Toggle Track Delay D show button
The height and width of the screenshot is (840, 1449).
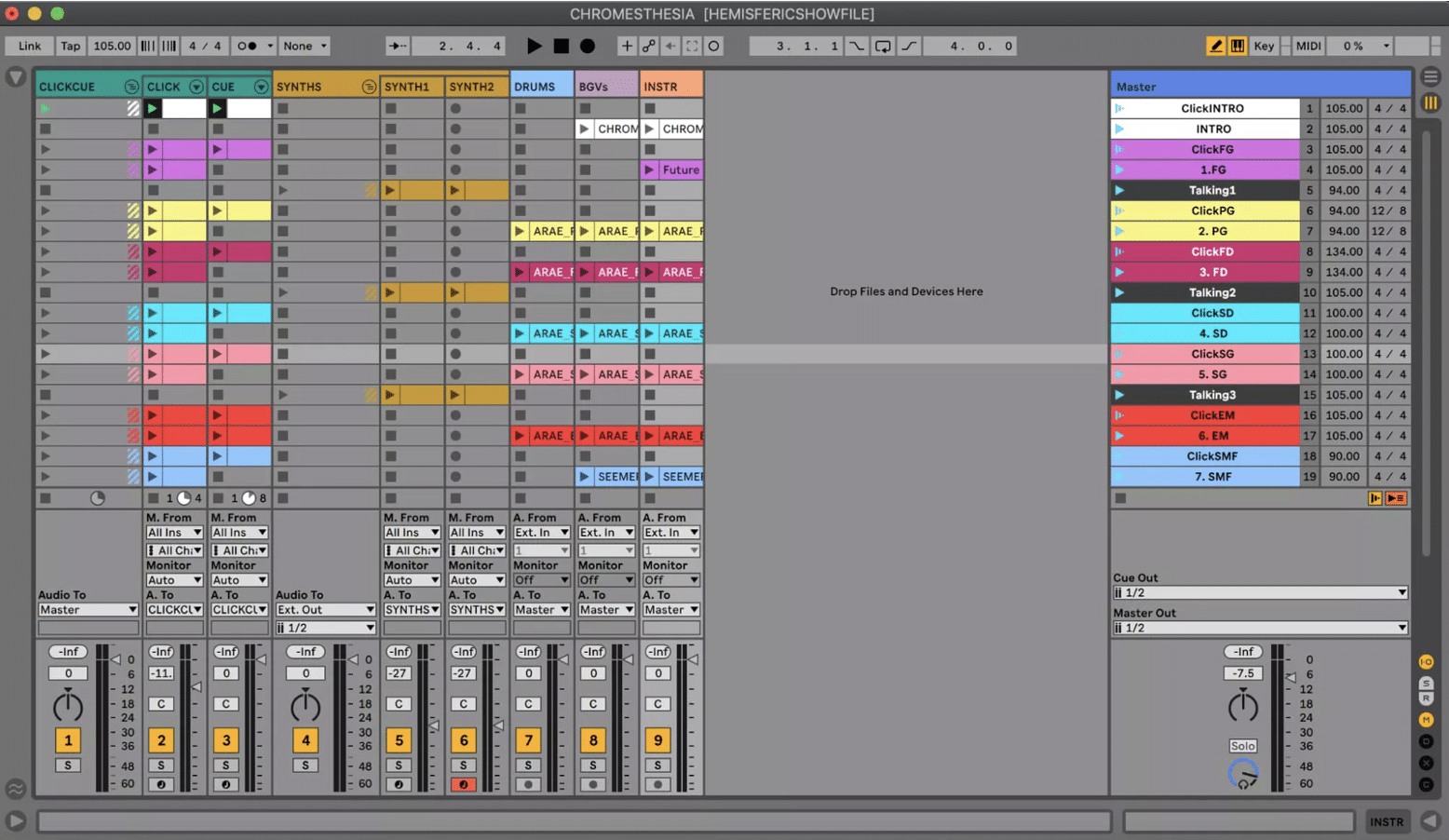coord(1426,741)
